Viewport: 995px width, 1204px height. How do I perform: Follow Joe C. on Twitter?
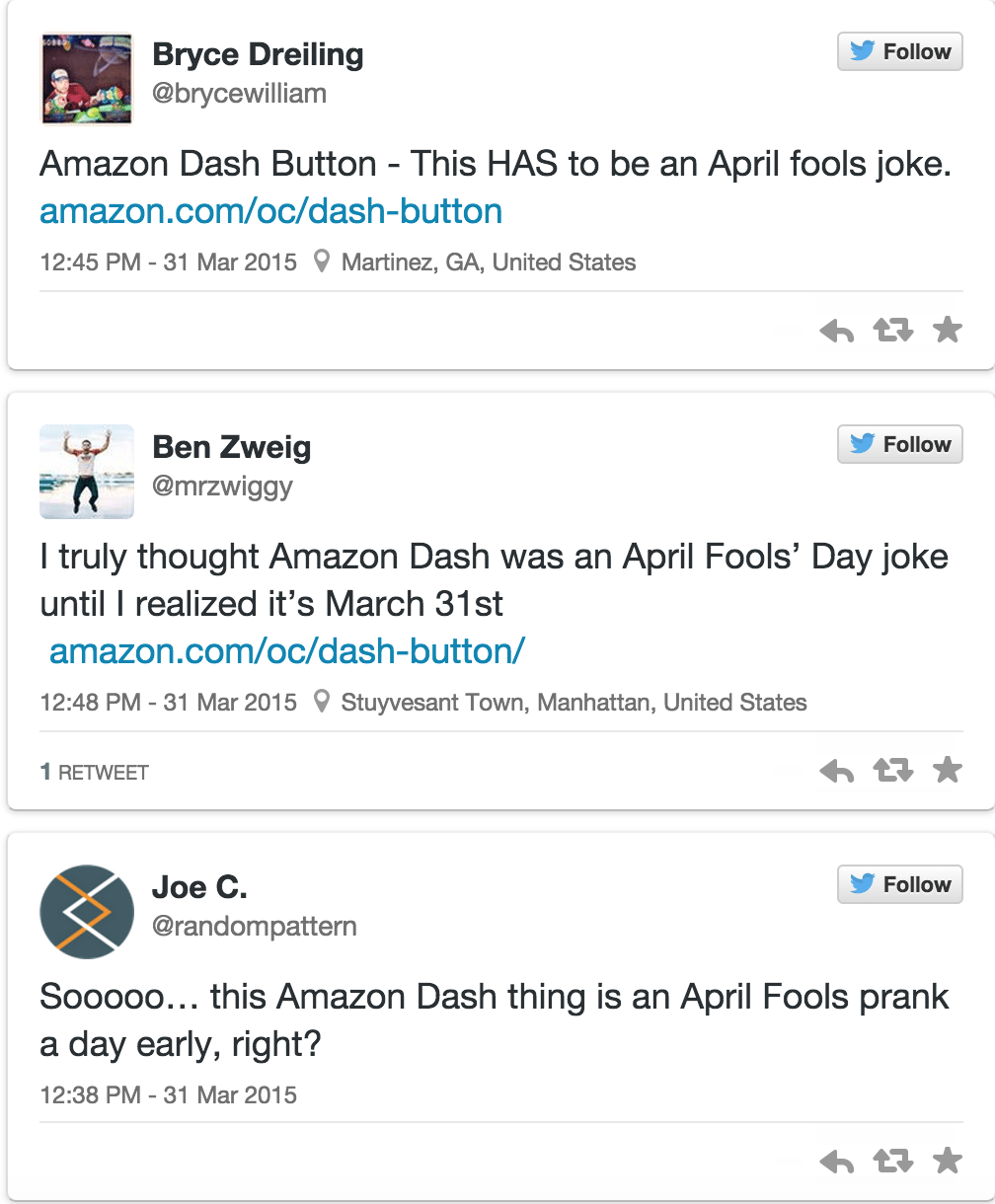point(900,885)
